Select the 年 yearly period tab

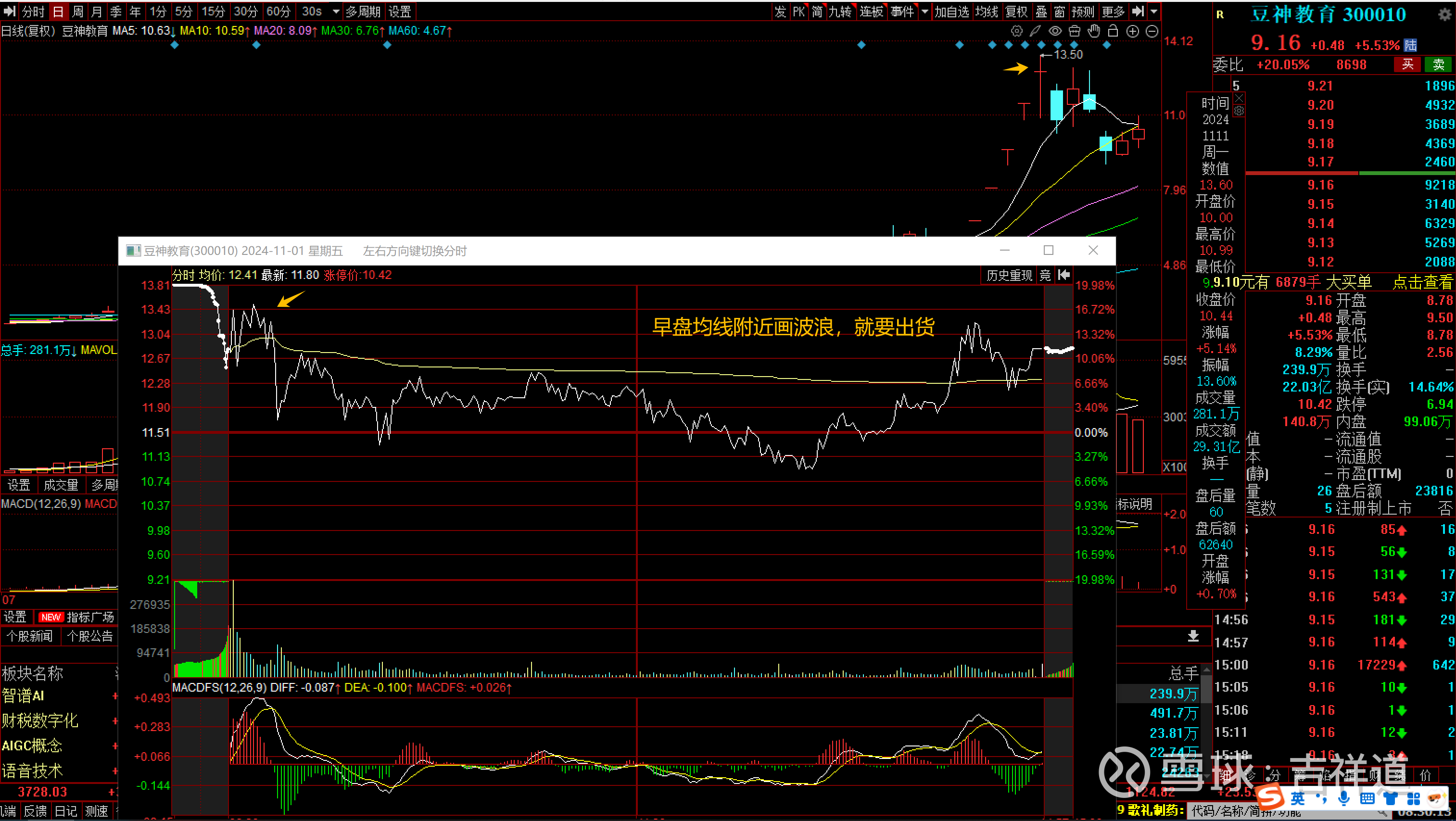135,11
